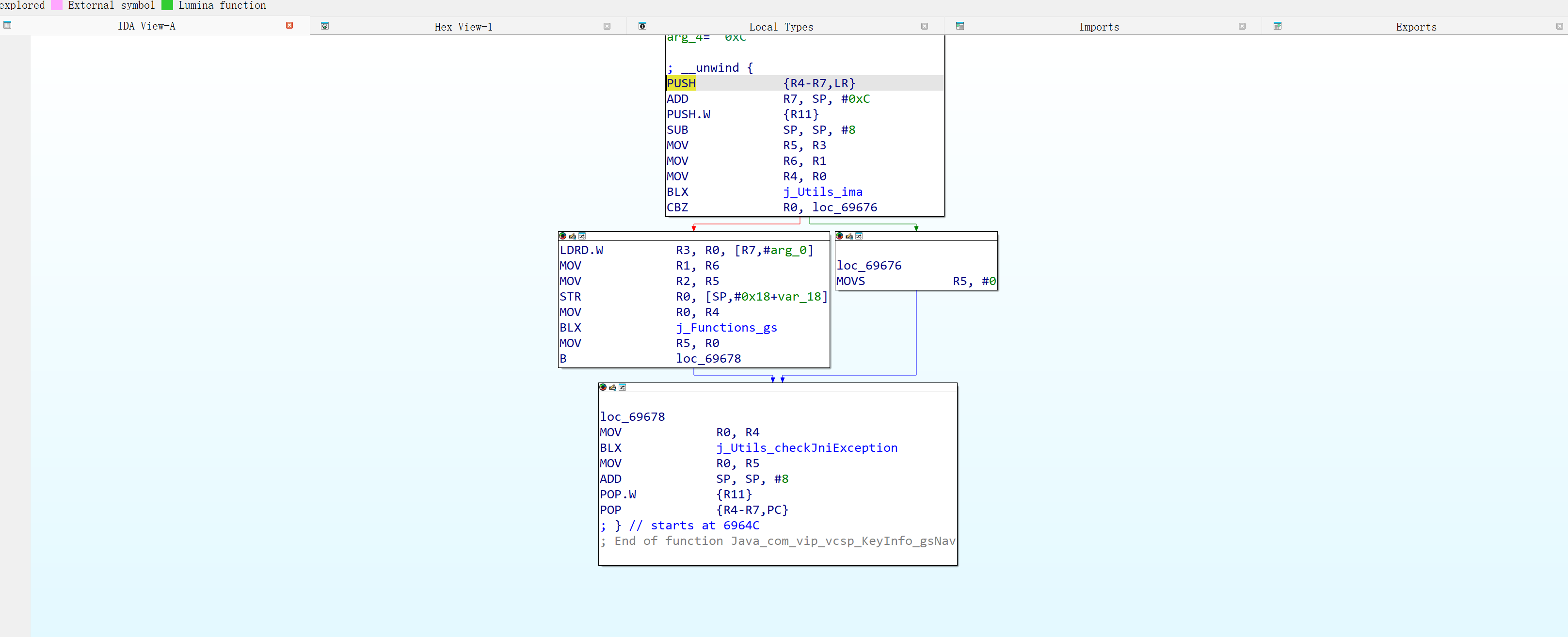The height and width of the screenshot is (637, 1568).
Task: Switch to the Local Types tab
Action: click(x=781, y=27)
